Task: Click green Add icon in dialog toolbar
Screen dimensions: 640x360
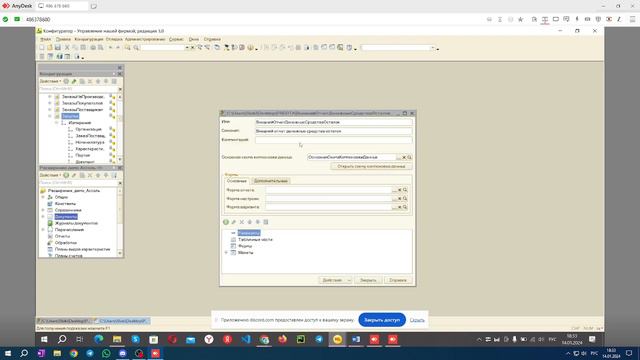Action: coord(226,222)
